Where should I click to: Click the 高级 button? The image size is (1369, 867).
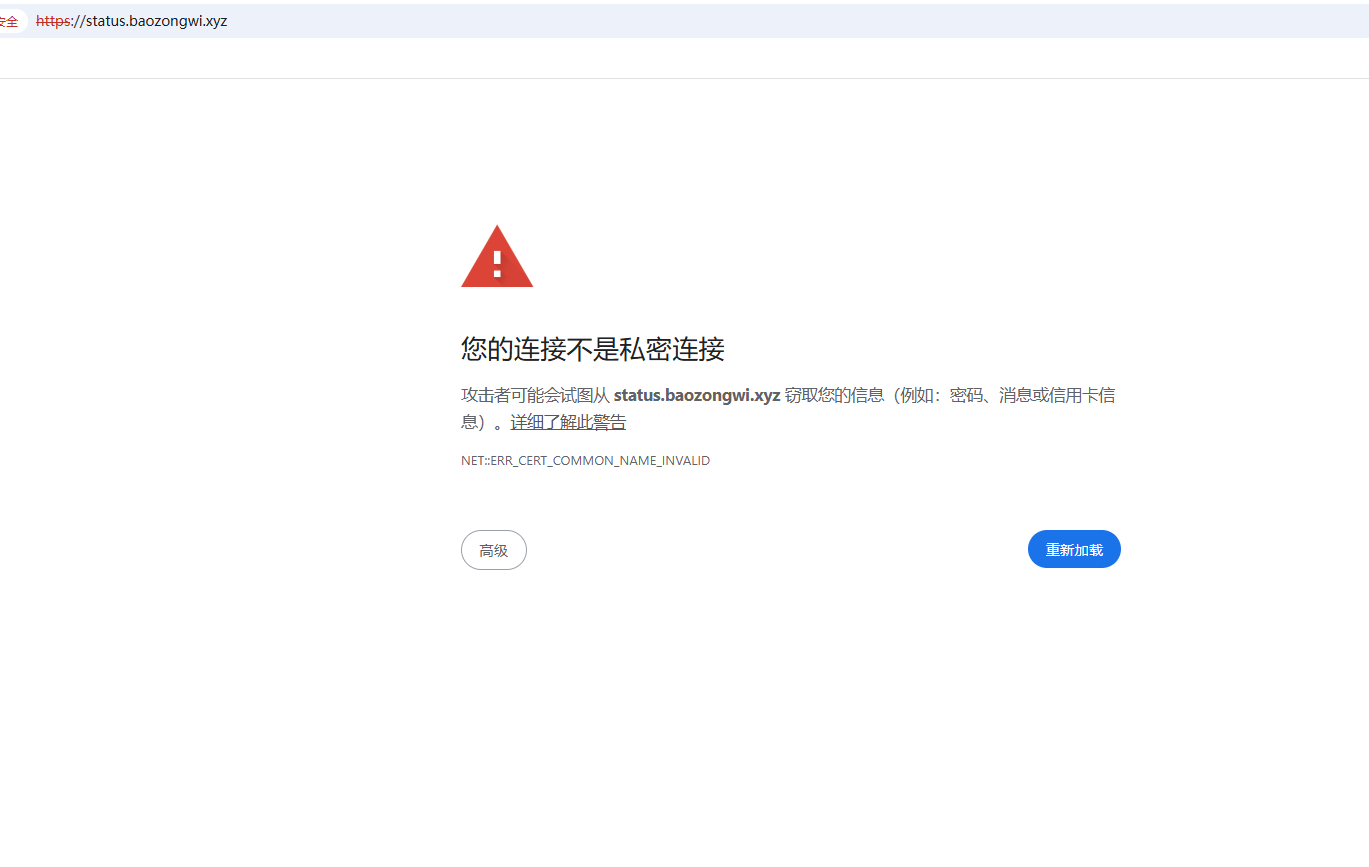pos(494,550)
